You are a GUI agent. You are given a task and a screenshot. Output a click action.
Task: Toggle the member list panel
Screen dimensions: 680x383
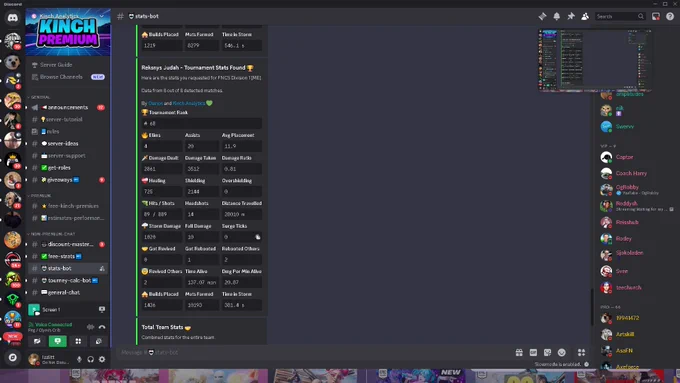click(x=585, y=16)
